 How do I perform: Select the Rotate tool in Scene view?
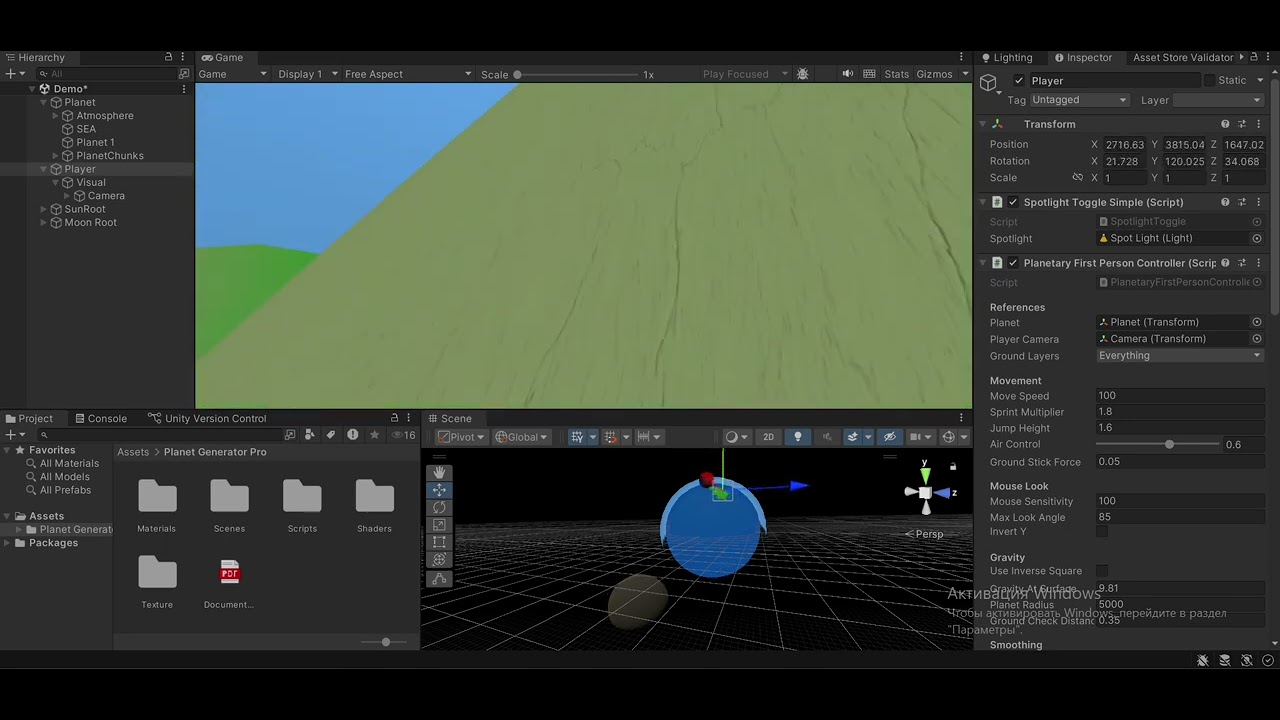[x=439, y=507]
